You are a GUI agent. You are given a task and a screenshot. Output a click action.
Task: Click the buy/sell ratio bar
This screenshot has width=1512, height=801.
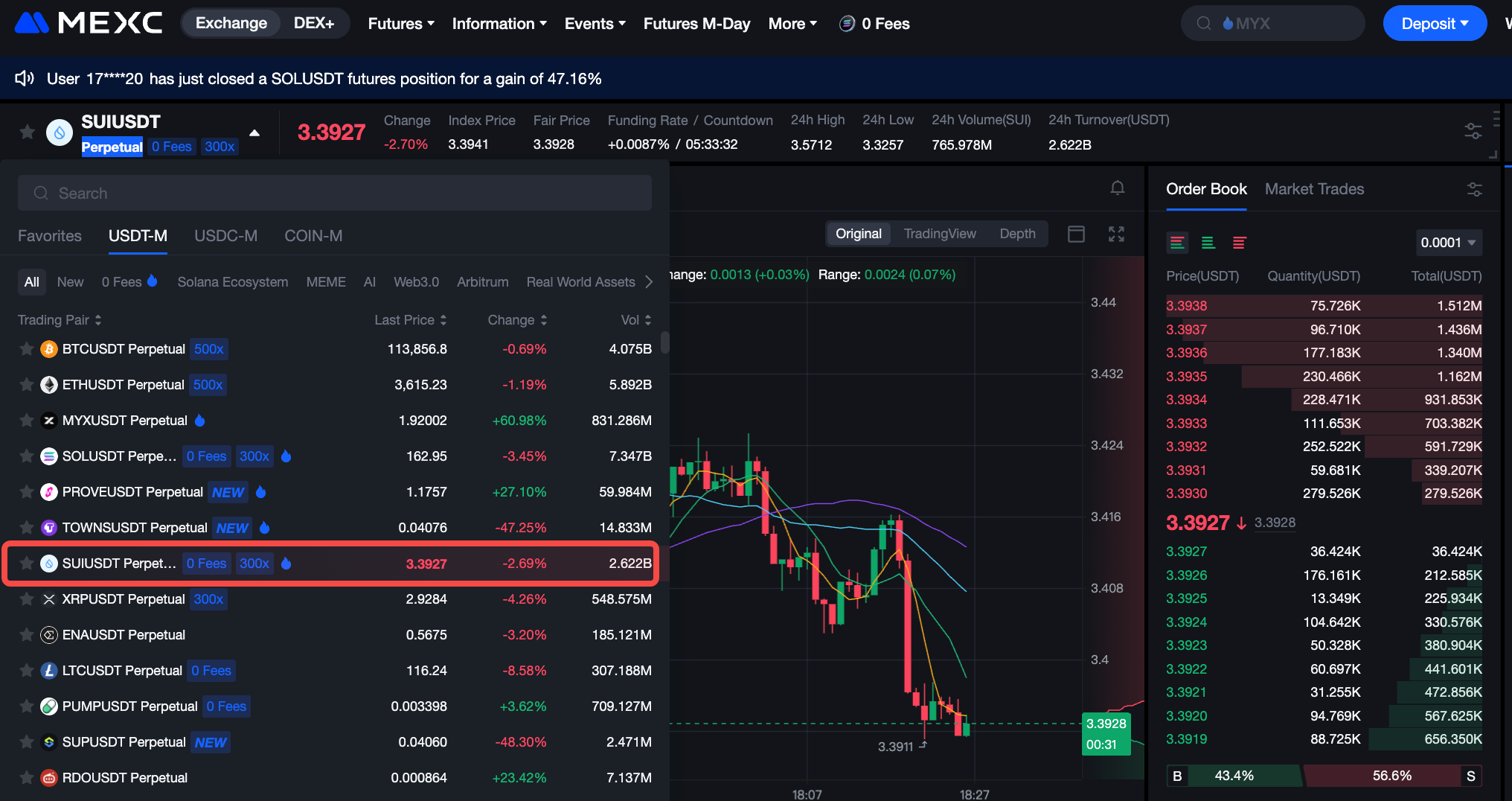point(1323,776)
